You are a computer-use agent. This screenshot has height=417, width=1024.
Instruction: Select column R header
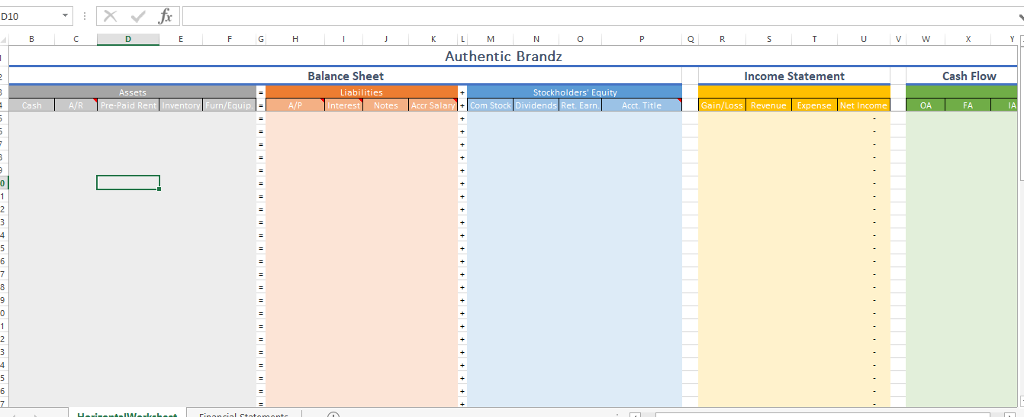click(722, 39)
